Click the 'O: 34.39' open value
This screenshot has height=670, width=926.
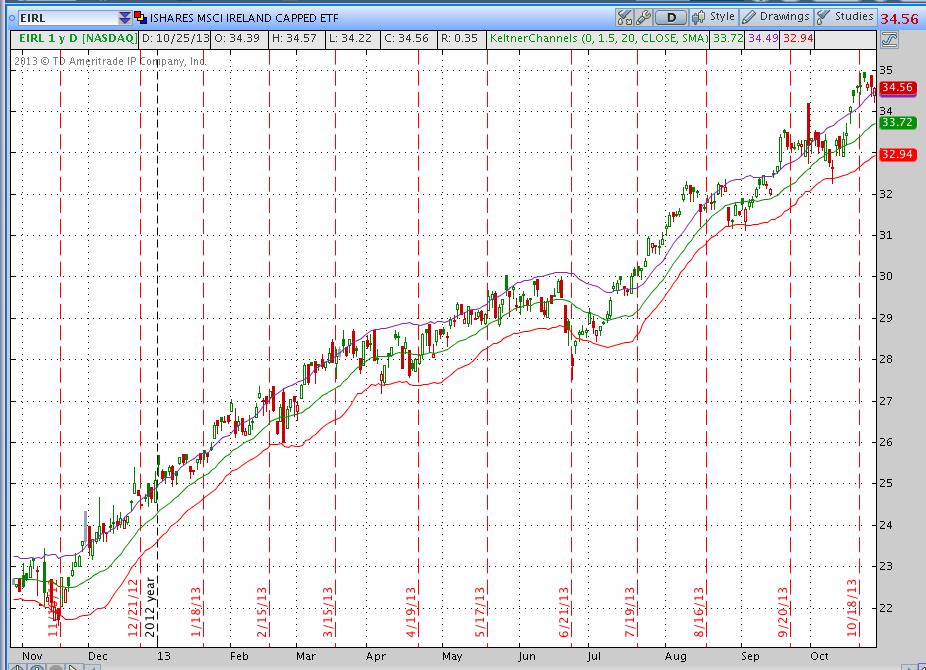point(237,38)
